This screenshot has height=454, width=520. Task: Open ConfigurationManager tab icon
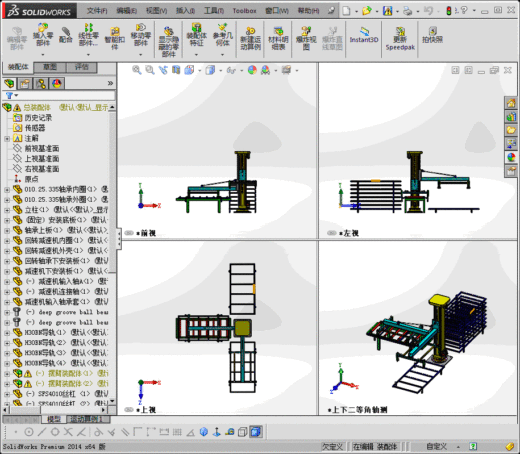[x=41, y=83]
